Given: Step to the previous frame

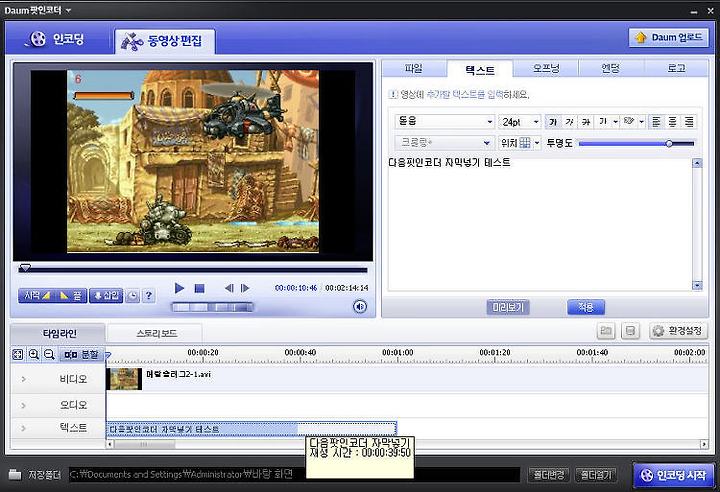Looking at the screenshot, I should pos(229,288).
